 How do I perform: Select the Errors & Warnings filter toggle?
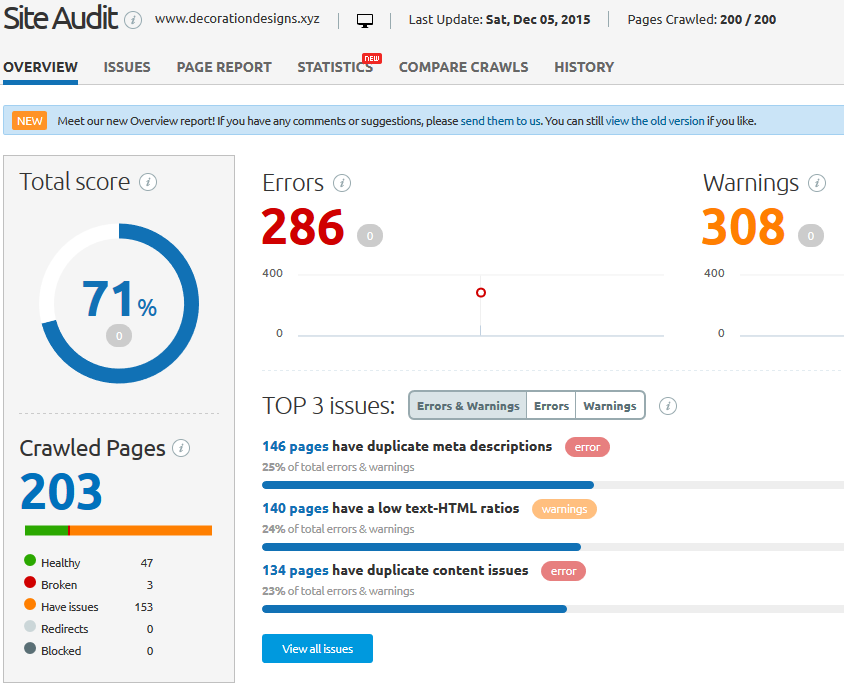click(x=468, y=406)
